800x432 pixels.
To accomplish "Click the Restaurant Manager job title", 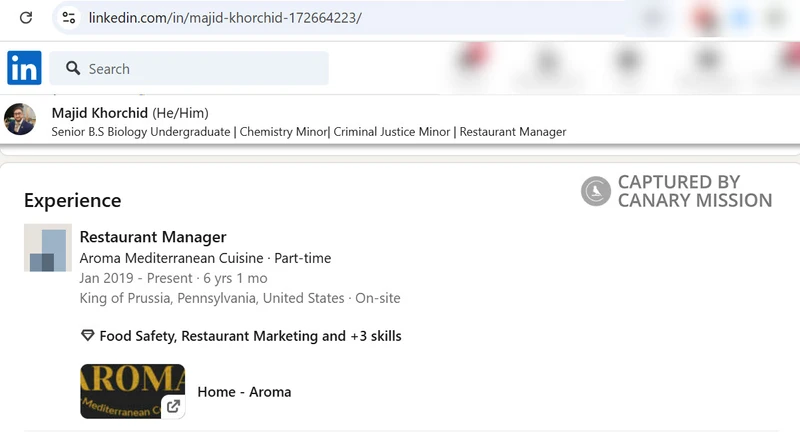I will (153, 237).
